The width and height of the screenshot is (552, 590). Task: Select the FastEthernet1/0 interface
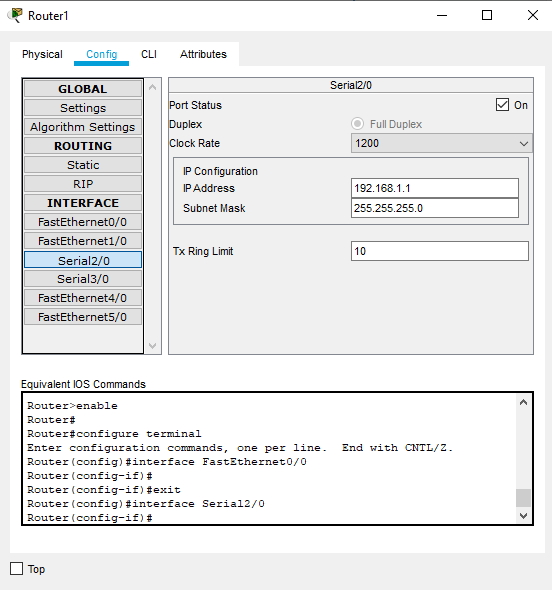(83, 241)
